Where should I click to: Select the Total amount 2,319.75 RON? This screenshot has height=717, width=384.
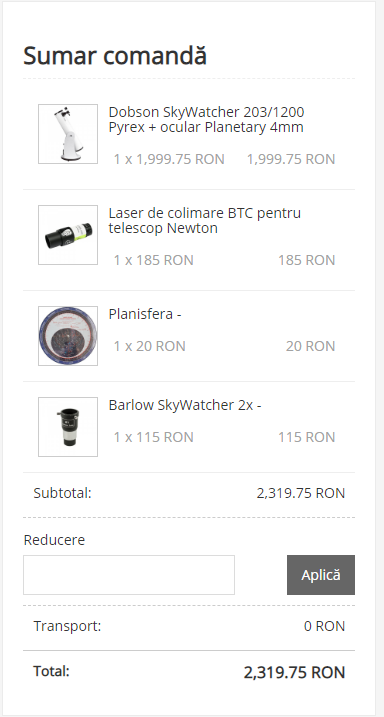pyautogui.click(x=294, y=673)
